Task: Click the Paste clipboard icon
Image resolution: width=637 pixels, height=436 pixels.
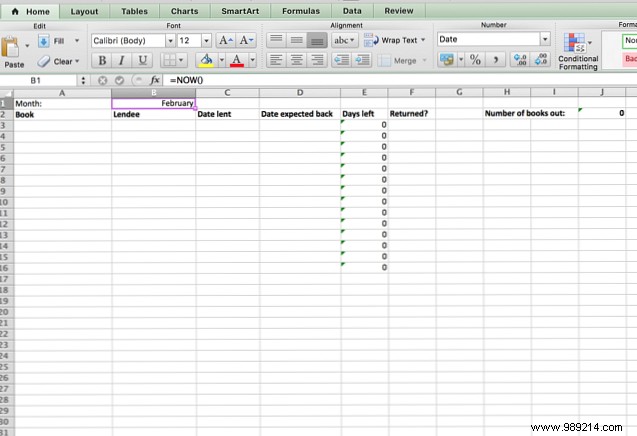Action: click(x=10, y=47)
